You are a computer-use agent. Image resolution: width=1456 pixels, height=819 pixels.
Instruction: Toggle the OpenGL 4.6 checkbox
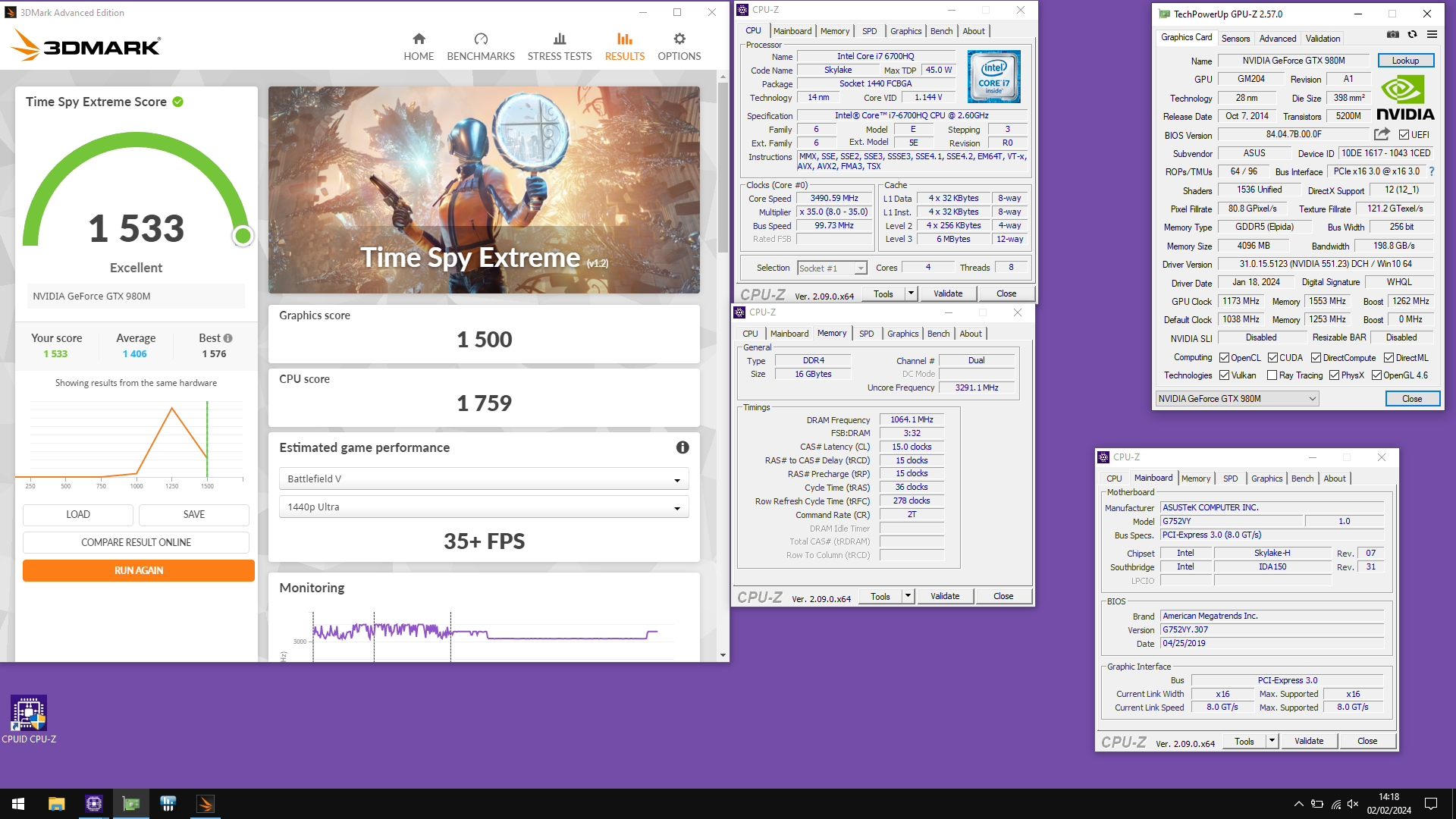(x=1376, y=375)
